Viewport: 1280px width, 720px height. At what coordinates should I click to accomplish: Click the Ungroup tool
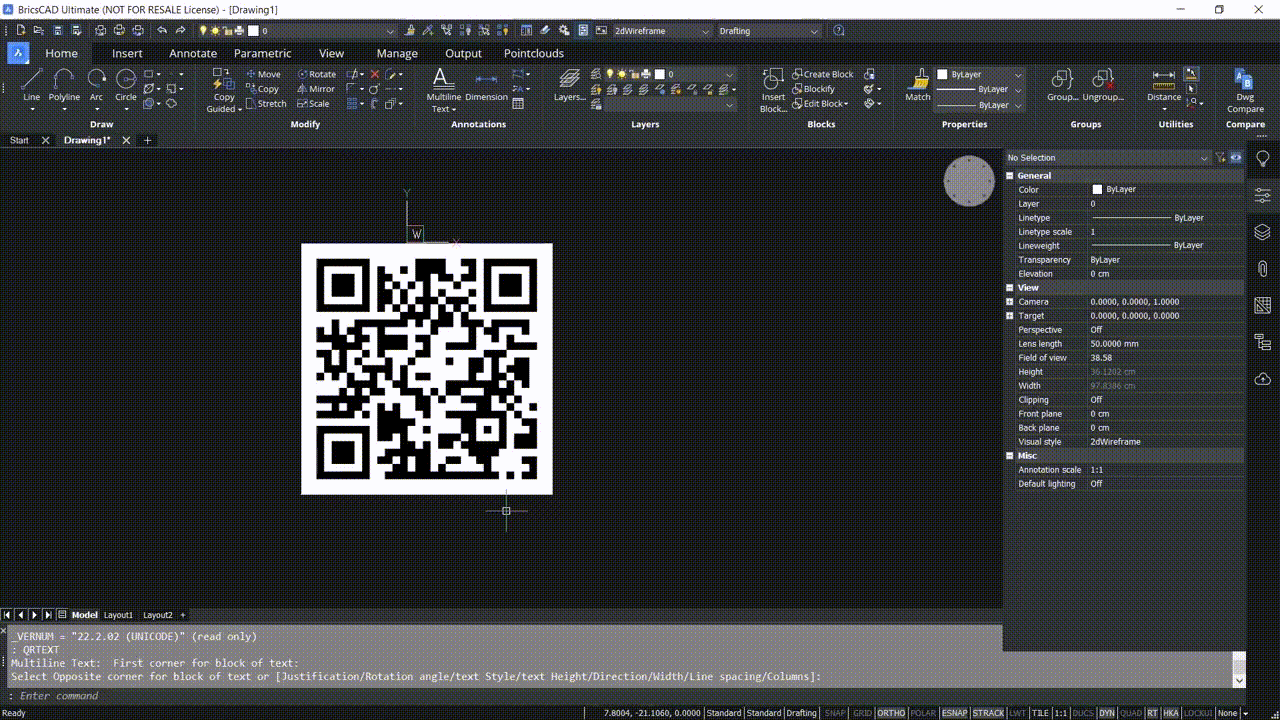point(1103,85)
